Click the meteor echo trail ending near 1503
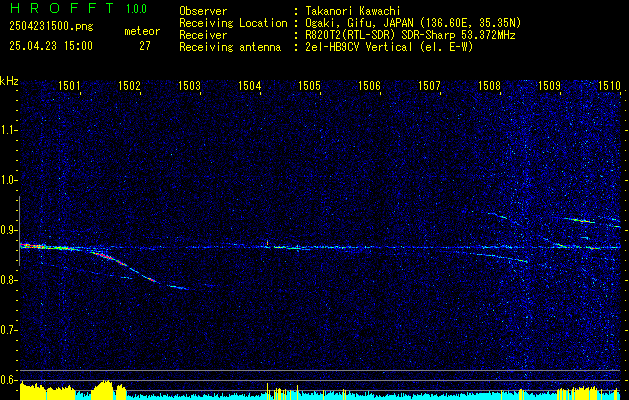The height and width of the screenshot is (400, 629). coord(179,287)
